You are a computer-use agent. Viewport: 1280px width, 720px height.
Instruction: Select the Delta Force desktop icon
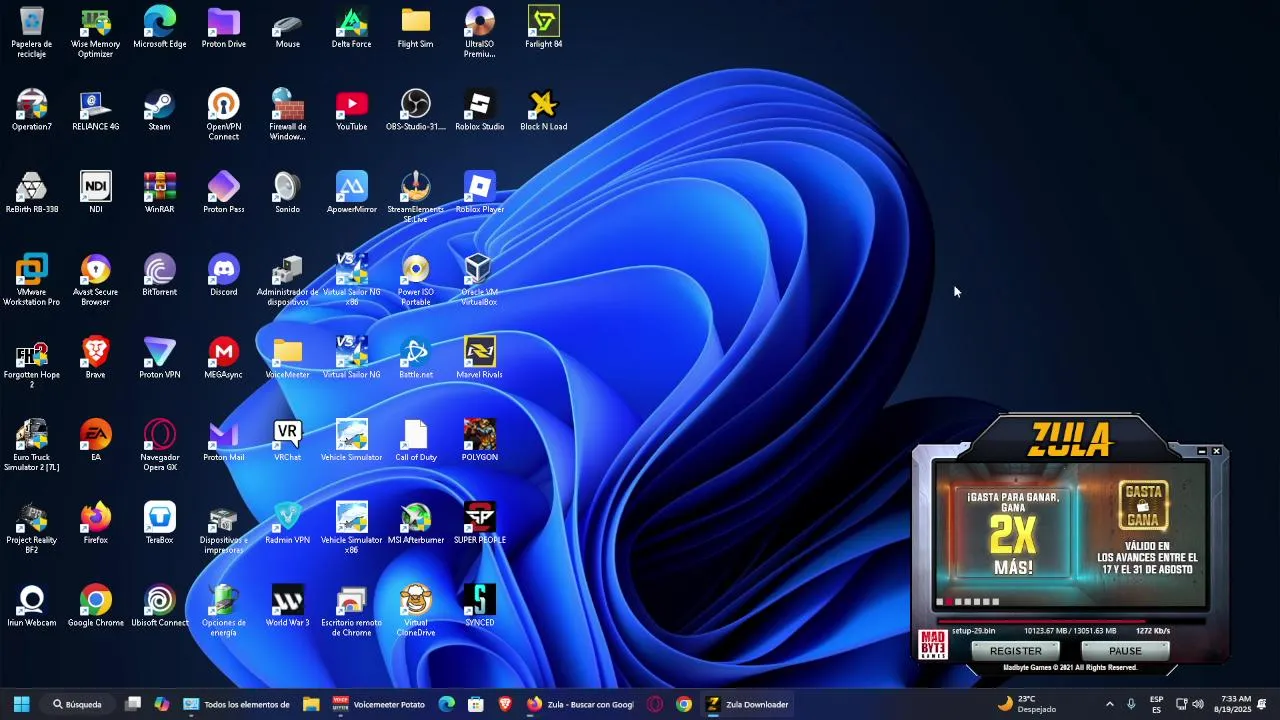coord(351,27)
